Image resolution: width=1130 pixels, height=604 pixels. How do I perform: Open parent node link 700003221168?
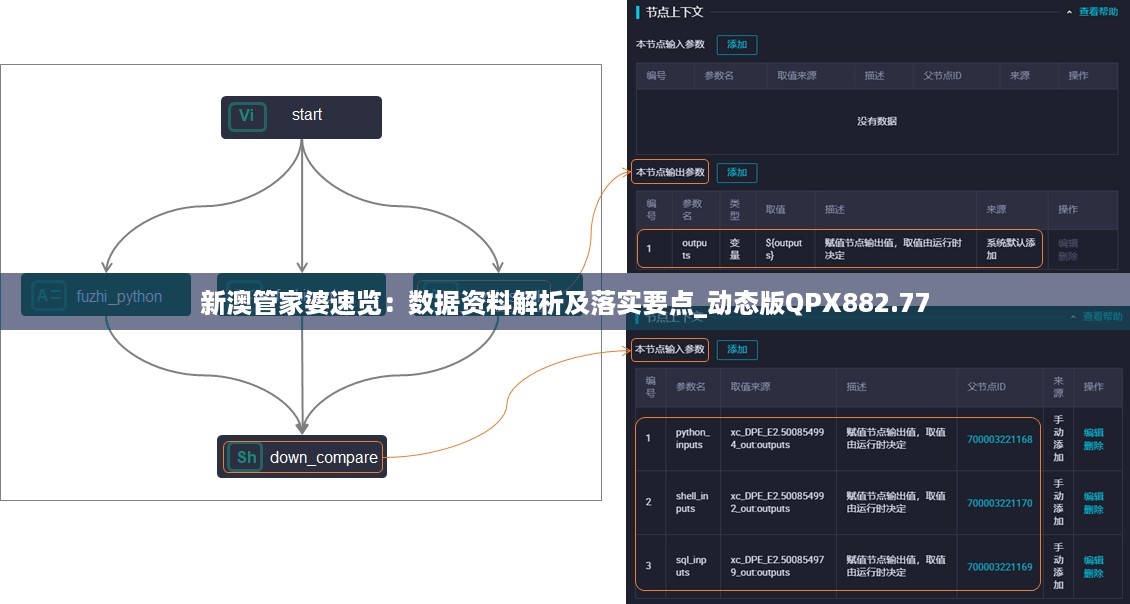tap(1000, 439)
